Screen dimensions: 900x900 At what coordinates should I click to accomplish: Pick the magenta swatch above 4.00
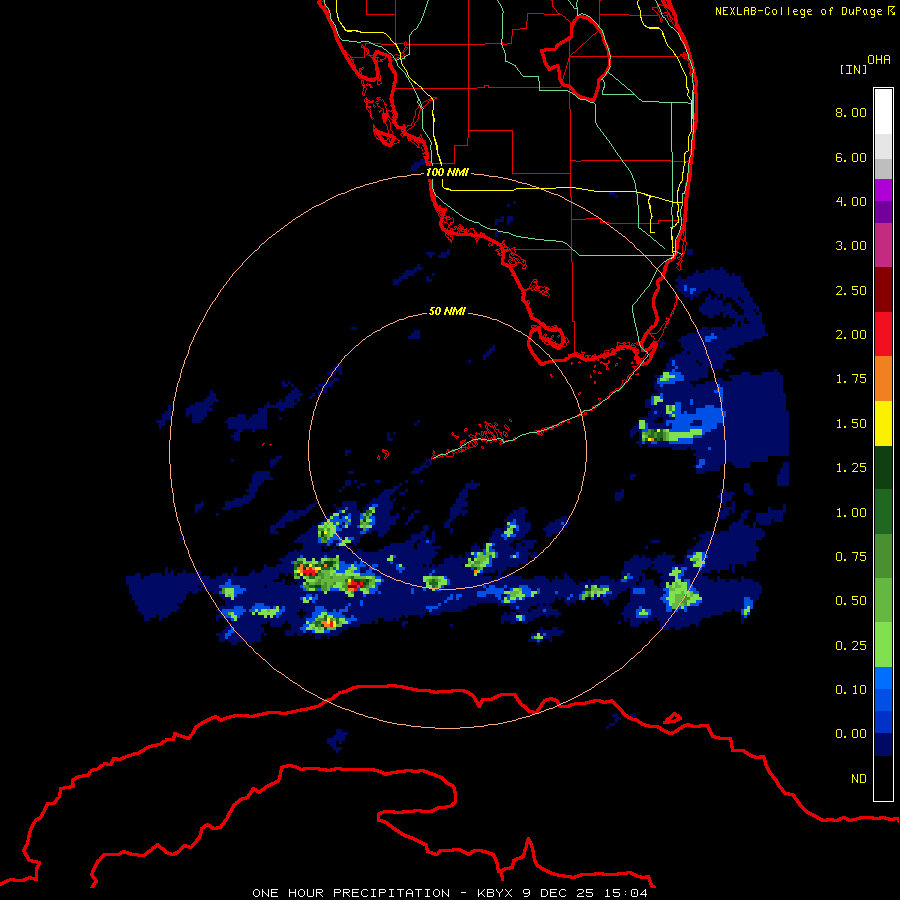[883, 190]
